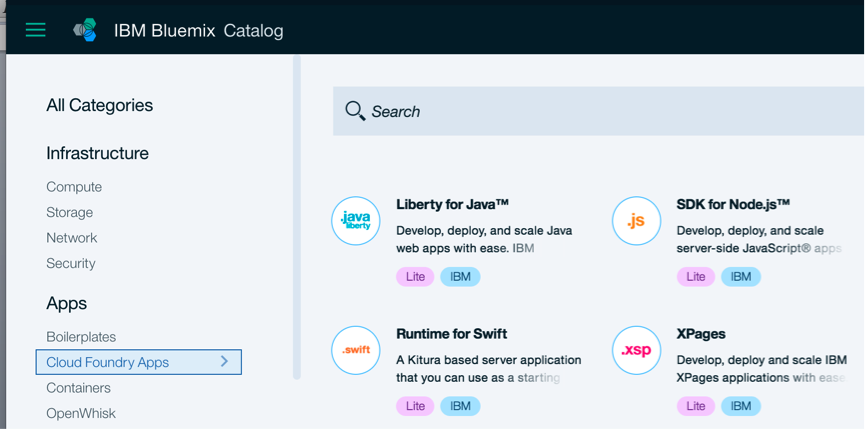The image size is (865, 429).
Task: Select the Runtime for Swift icon
Action: tap(355, 350)
